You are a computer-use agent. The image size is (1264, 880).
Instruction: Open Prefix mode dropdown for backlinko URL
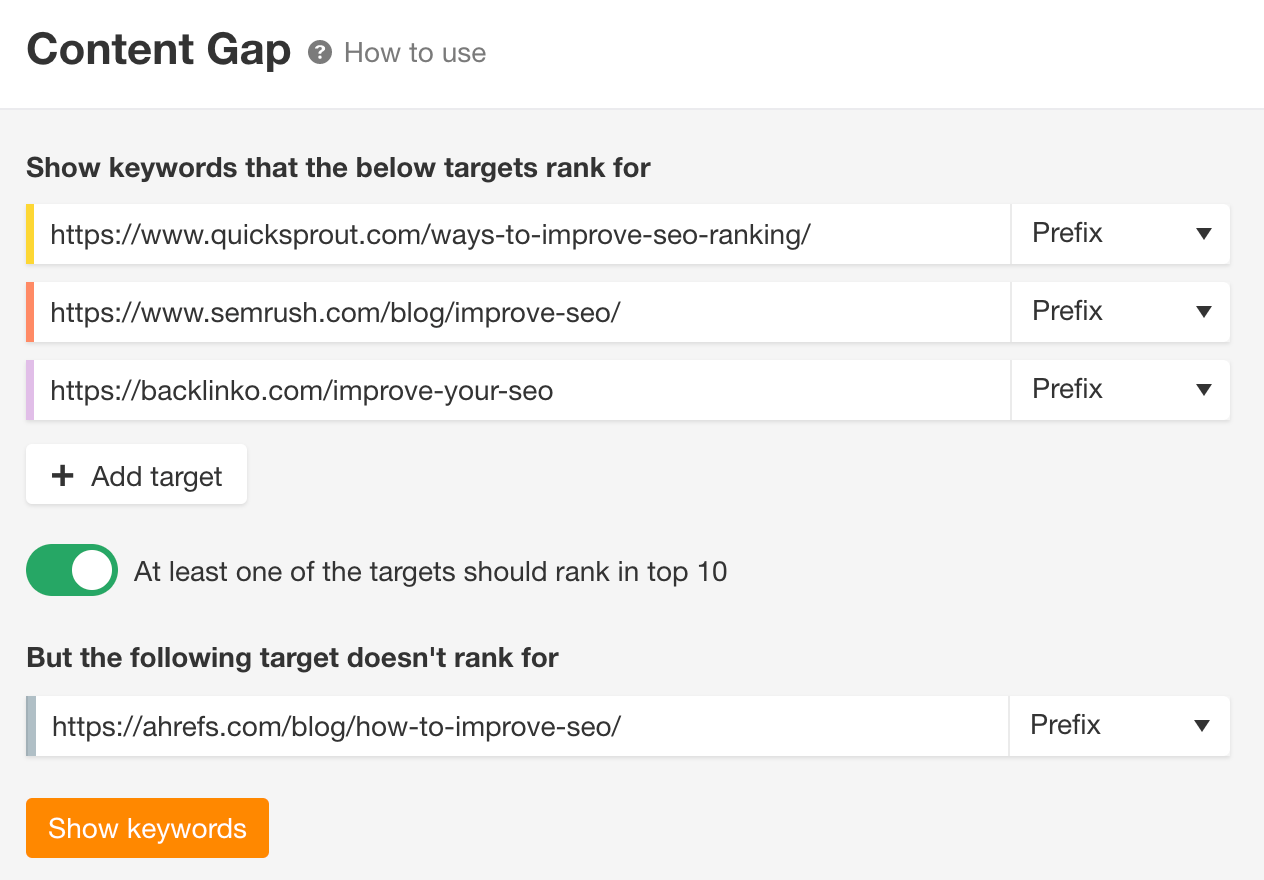[x=1121, y=390]
